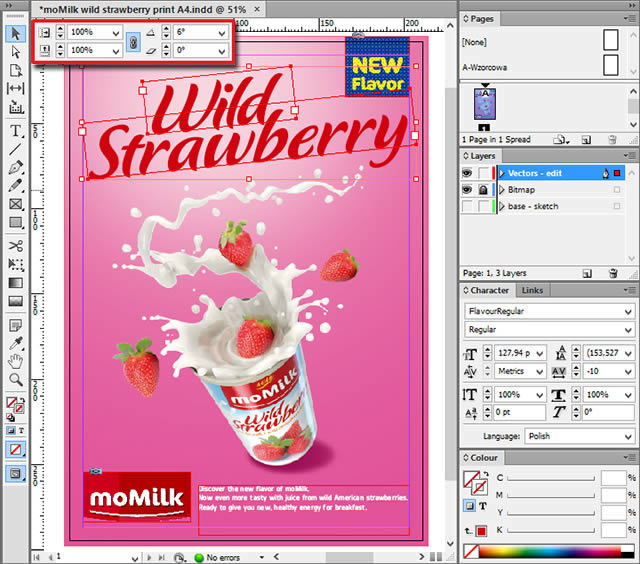
Task: Select the Selection tool arrow
Action: click(16, 33)
